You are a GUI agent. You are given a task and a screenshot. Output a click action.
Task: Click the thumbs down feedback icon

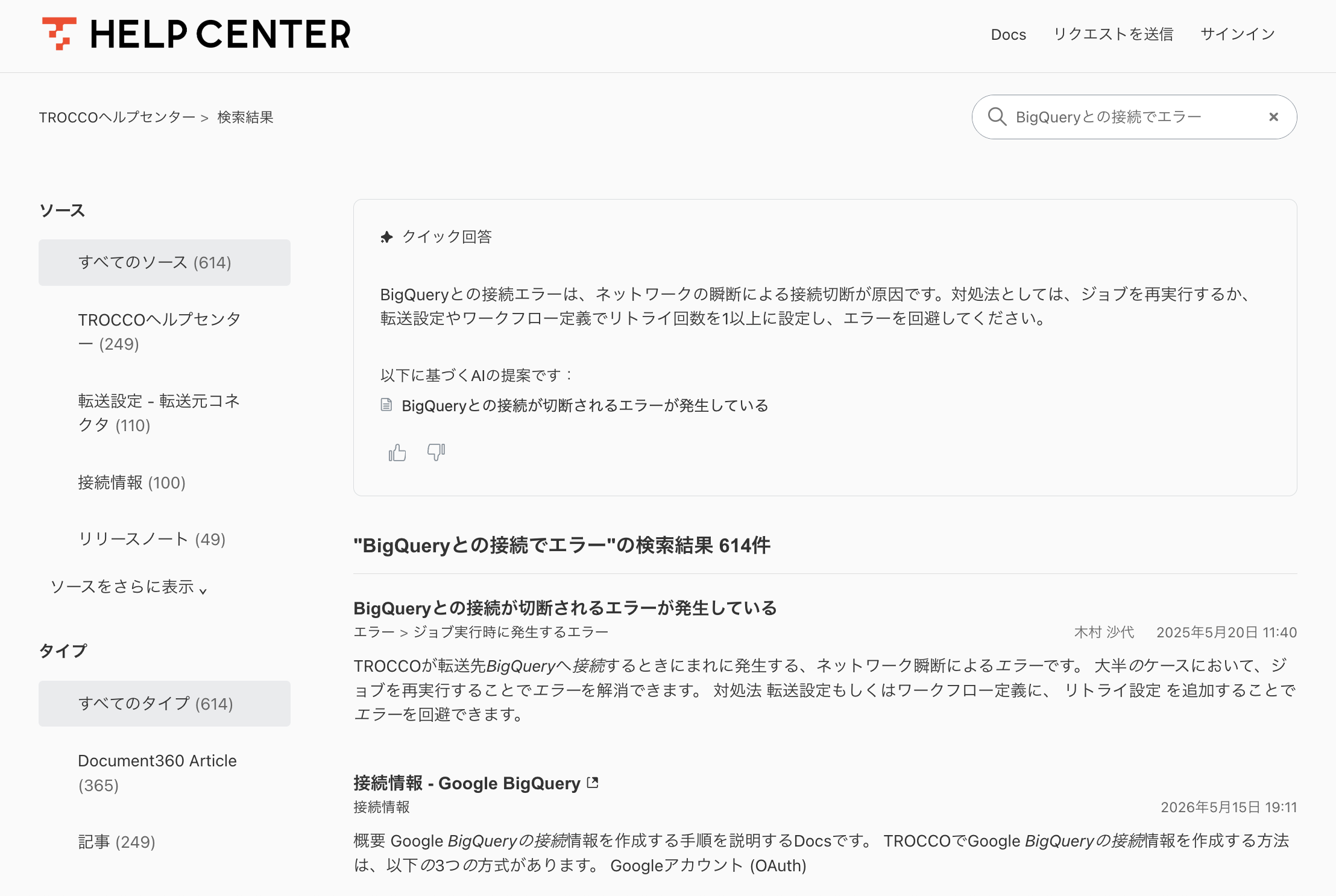[436, 452]
